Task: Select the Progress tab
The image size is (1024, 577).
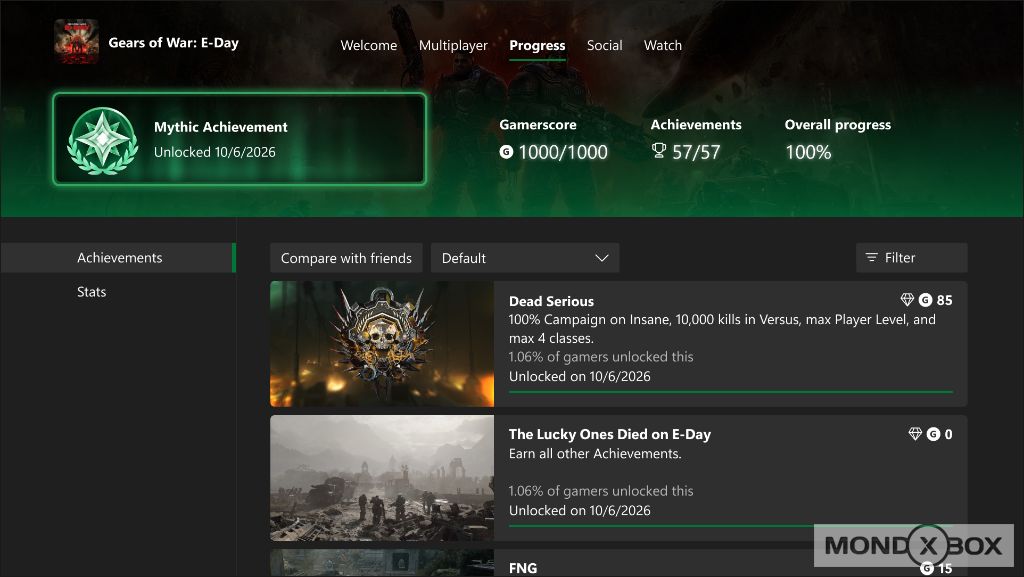Action: click(537, 46)
